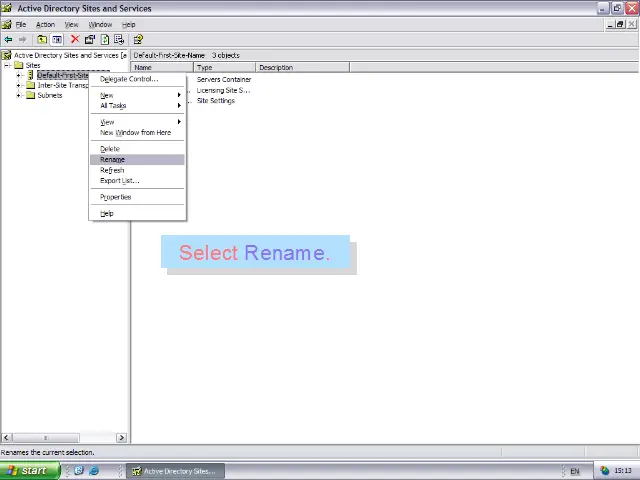This screenshot has height=480, width=640.
Task: Expand the Subnets tree node
Action: (x=18, y=95)
